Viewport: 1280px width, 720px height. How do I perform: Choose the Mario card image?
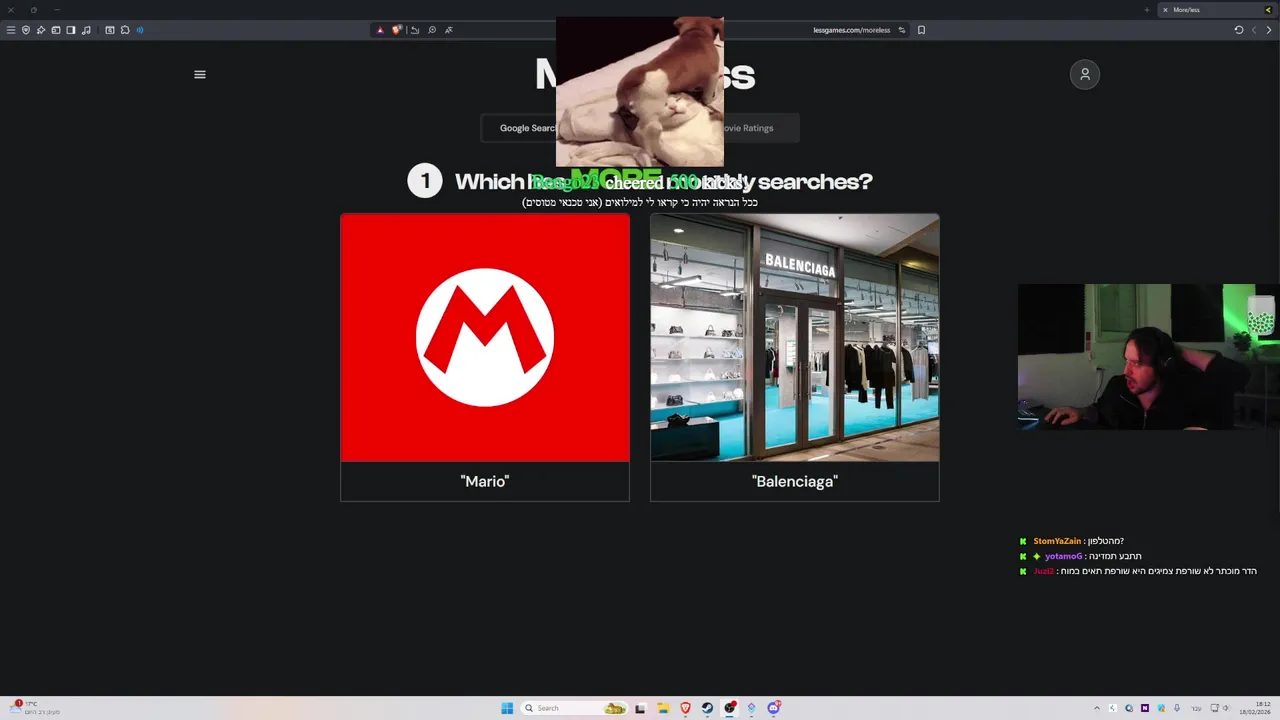pos(485,338)
